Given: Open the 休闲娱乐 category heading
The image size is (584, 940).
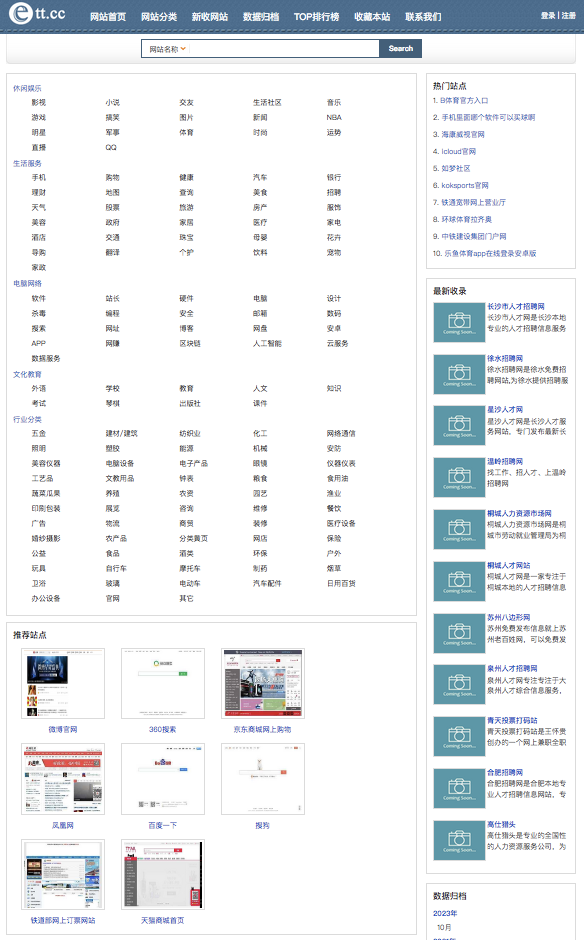Looking at the screenshot, I should click(28, 88).
